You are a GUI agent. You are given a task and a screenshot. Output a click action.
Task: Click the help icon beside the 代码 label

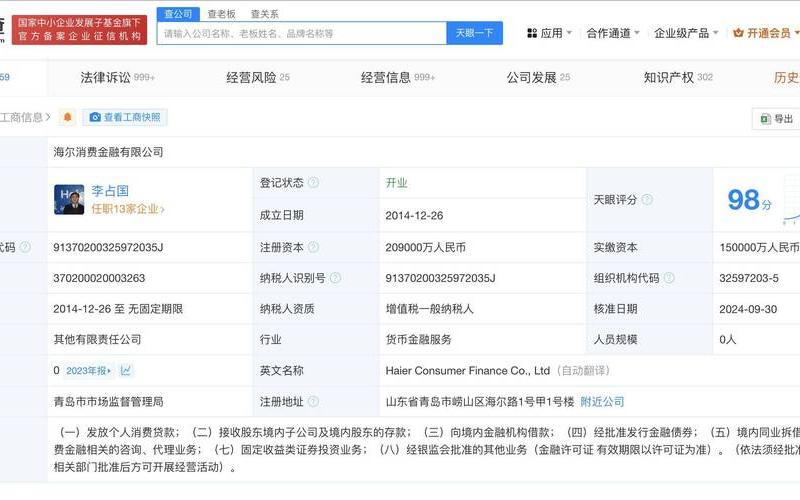tap(24, 247)
